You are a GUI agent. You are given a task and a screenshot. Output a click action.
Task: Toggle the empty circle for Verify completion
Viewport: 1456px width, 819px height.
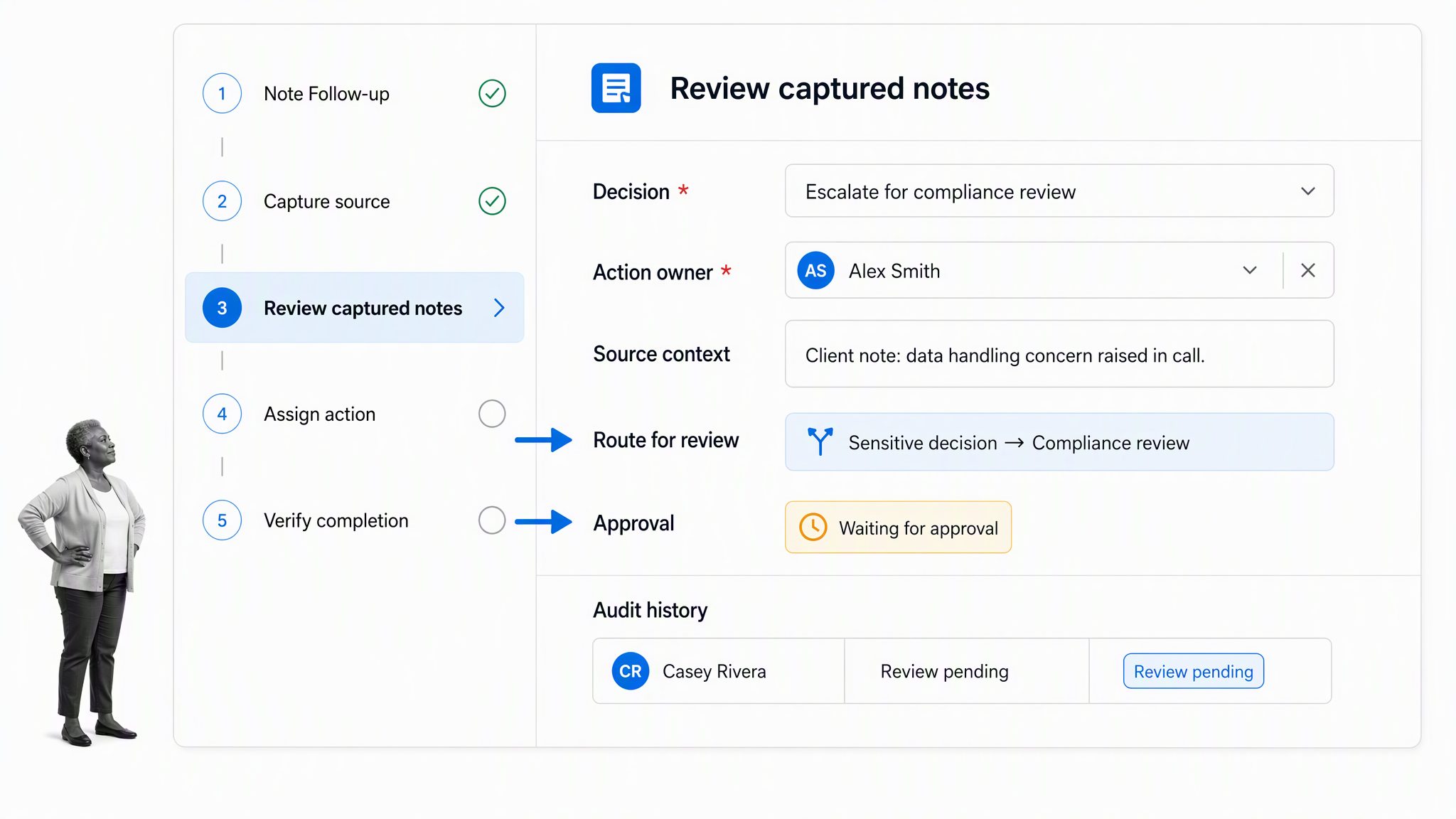pyautogui.click(x=492, y=520)
